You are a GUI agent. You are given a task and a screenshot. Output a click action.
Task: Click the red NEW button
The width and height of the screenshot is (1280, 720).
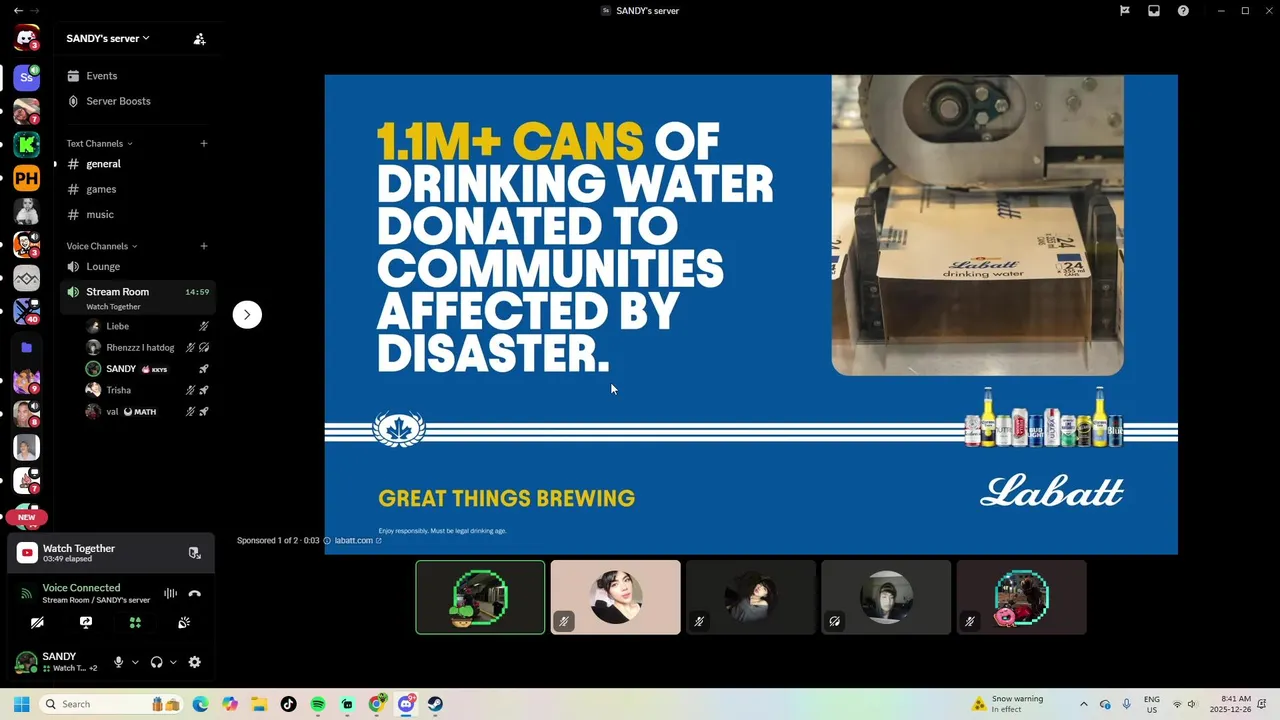click(26, 517)
